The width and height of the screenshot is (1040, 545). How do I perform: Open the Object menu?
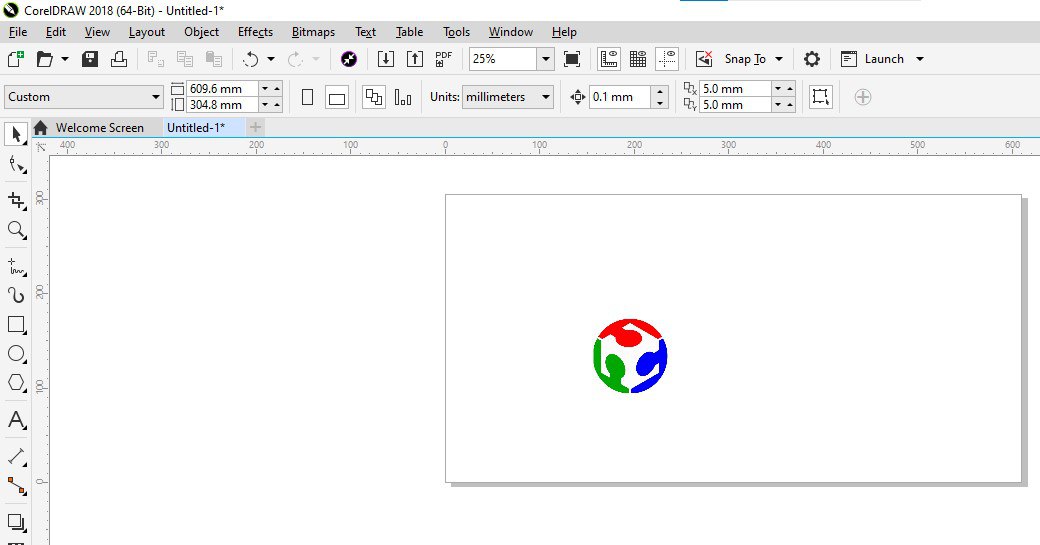[x=202, y=32]
